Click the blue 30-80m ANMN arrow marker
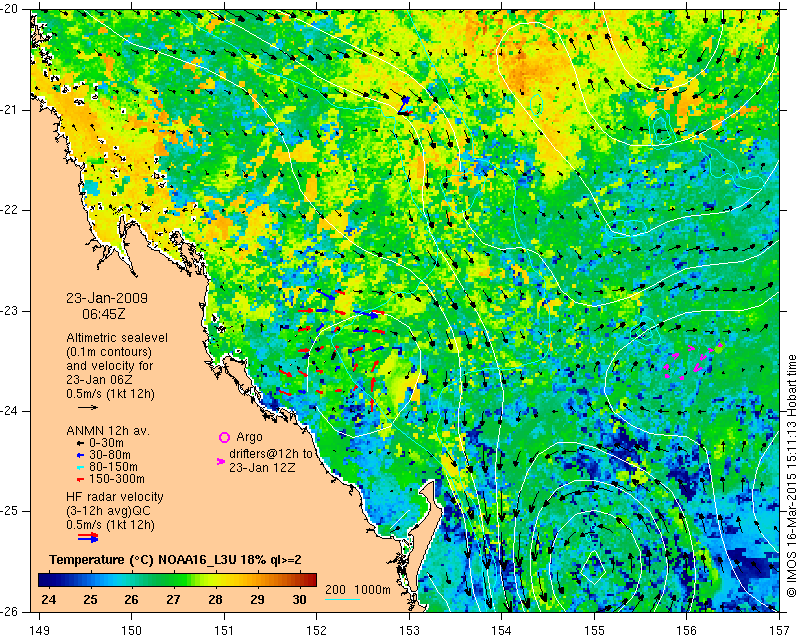800x640 pixels. (x=80, y=455)
